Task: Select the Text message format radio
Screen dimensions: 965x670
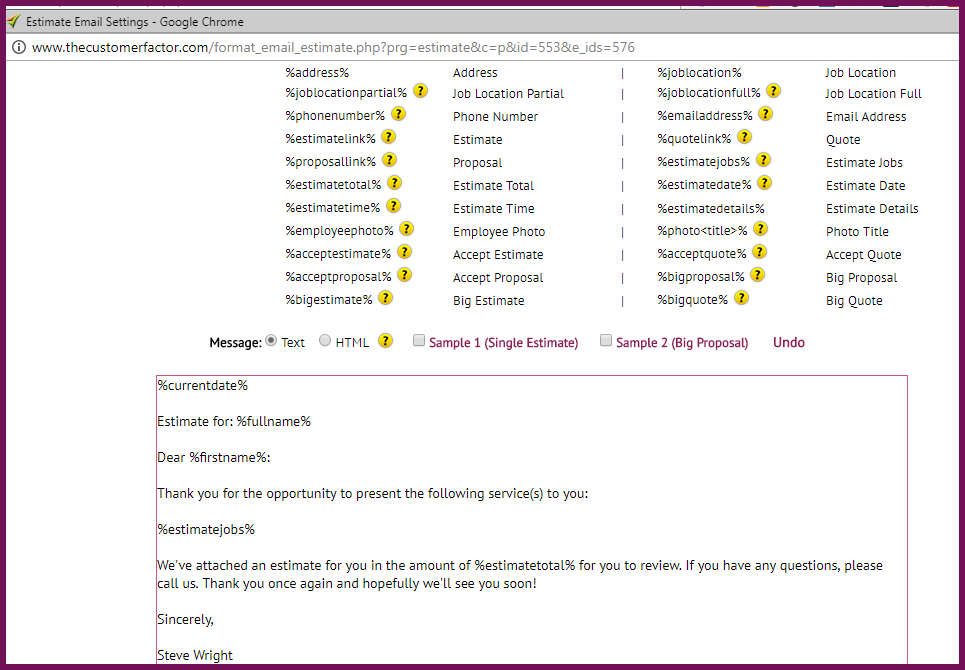Action: (271, 341)
